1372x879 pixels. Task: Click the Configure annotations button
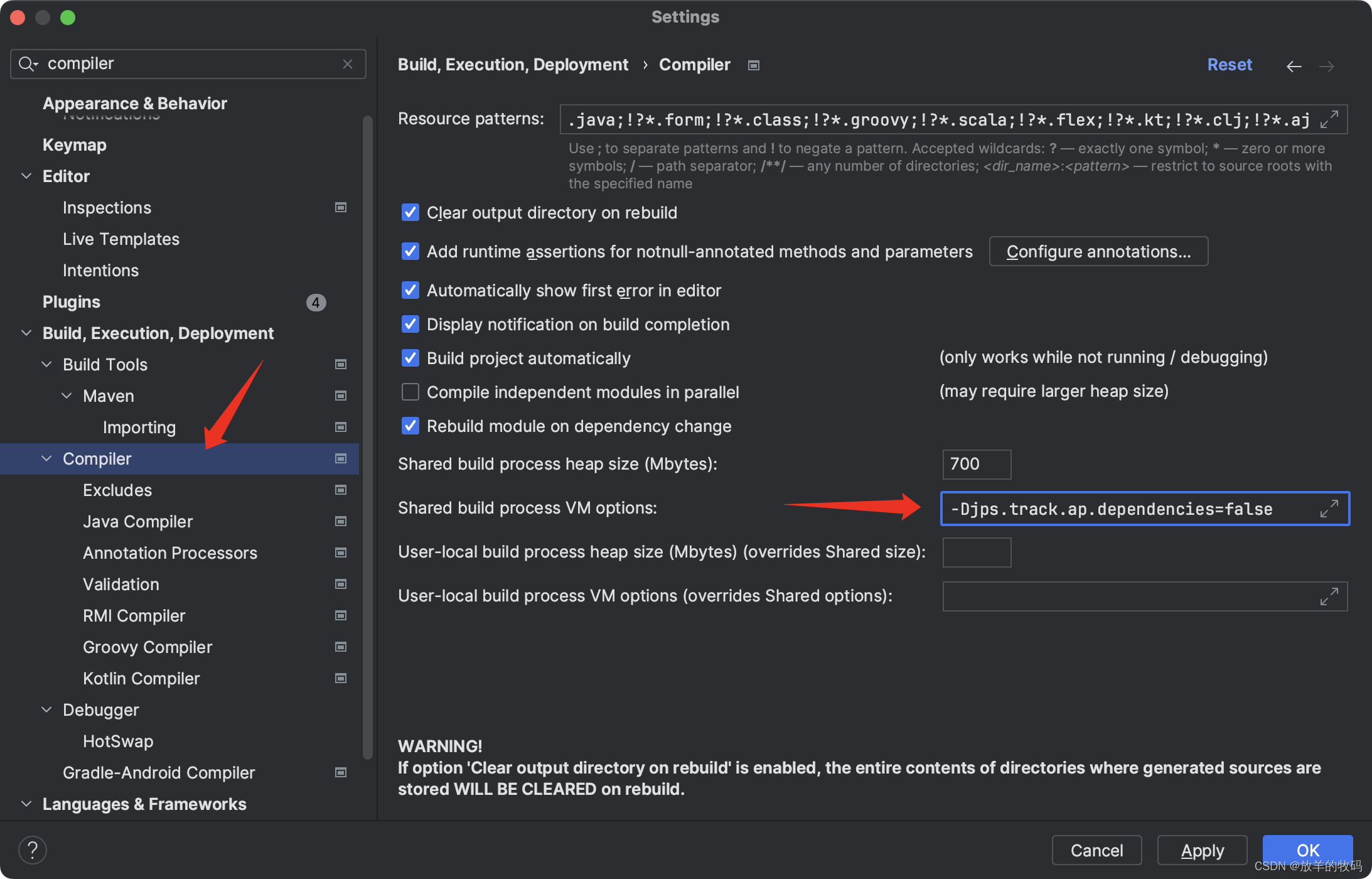coord(1098,251)
